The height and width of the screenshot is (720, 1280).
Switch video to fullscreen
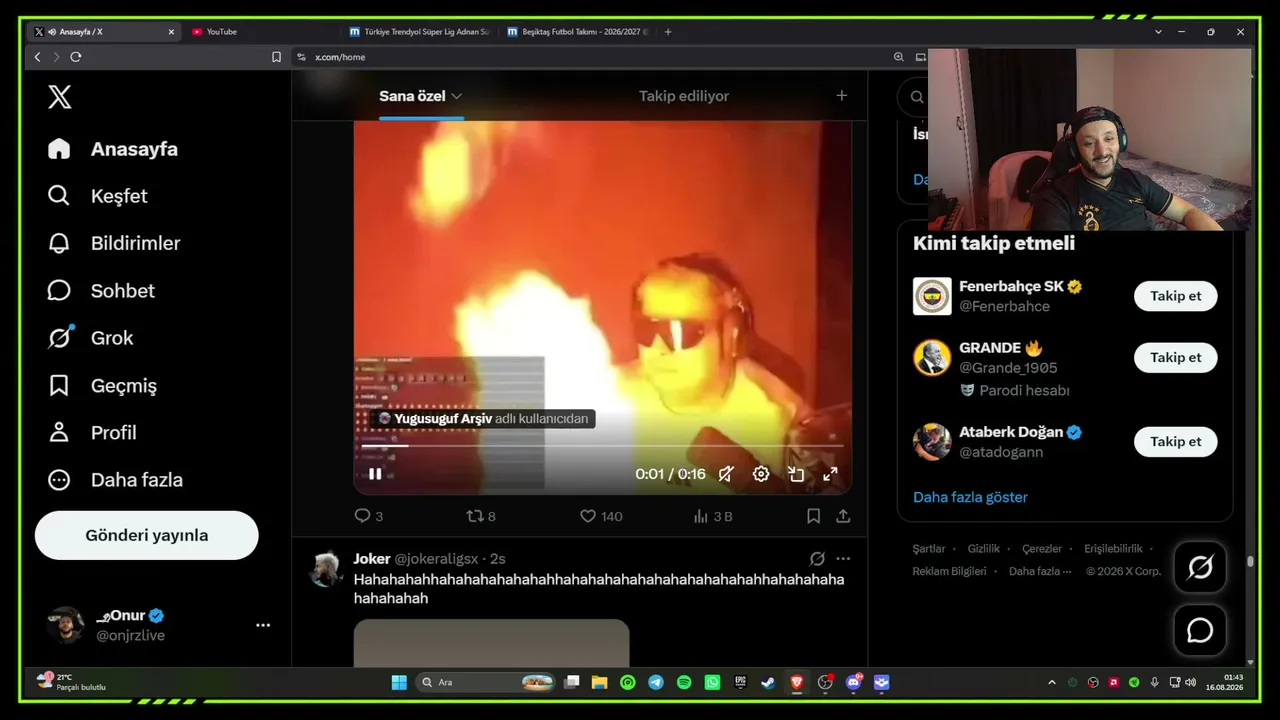tap(830, 474)
